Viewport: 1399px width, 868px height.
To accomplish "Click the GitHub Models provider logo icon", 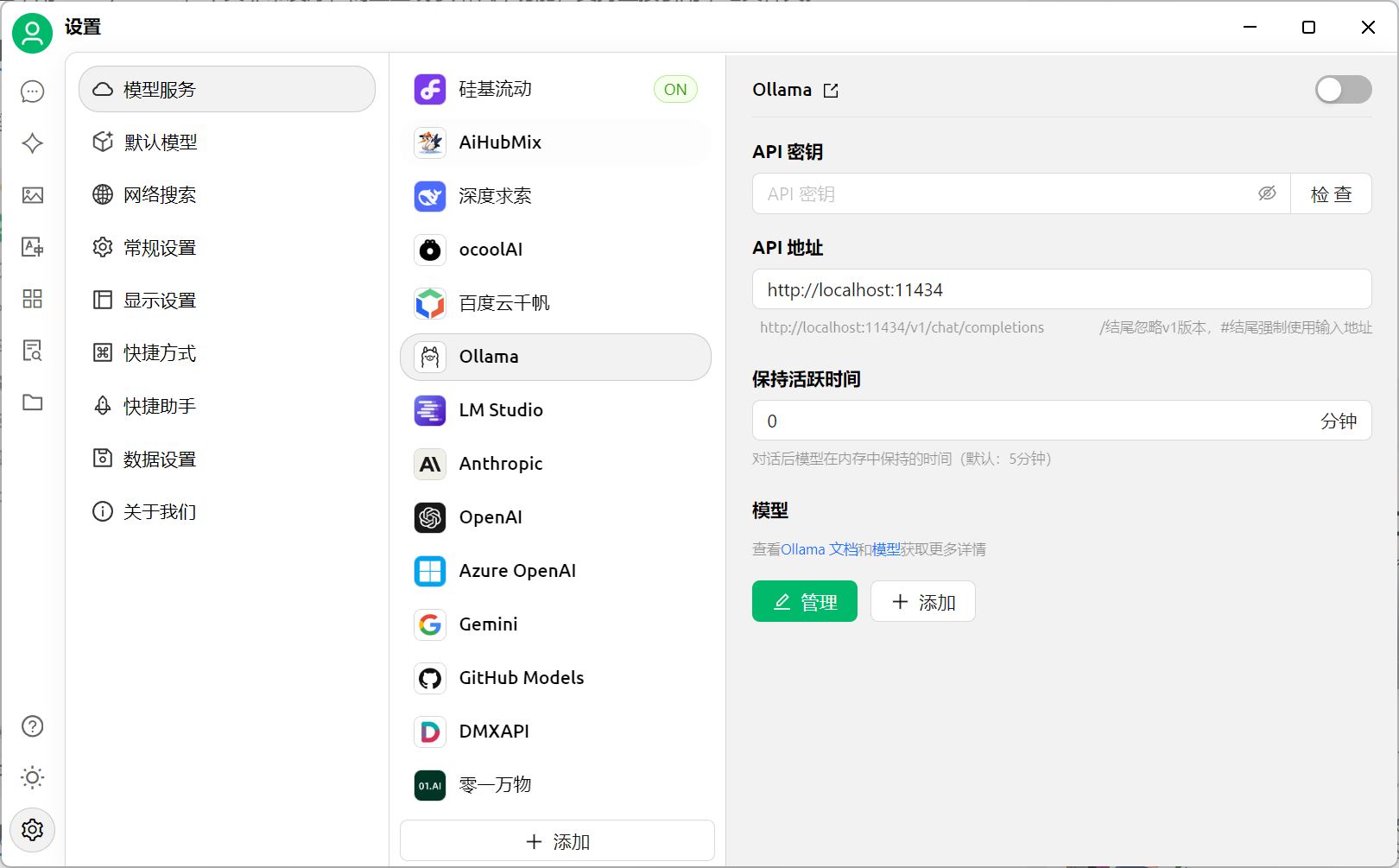I will (430, 678).
